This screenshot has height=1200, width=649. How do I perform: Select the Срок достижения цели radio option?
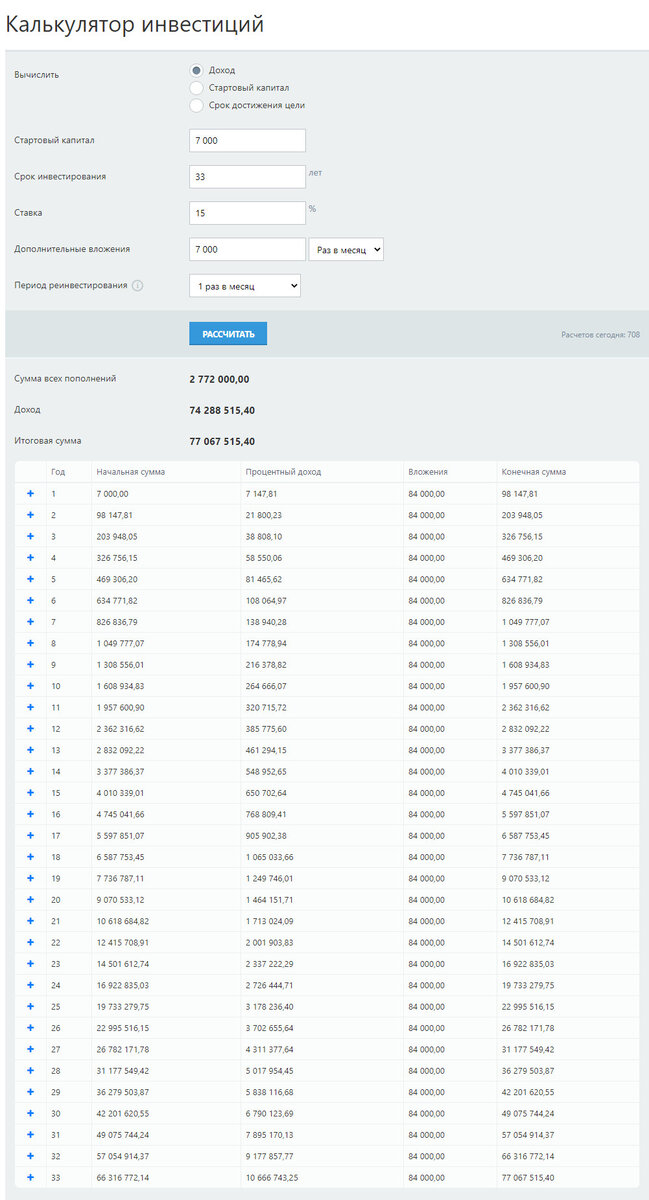[196, 105]
